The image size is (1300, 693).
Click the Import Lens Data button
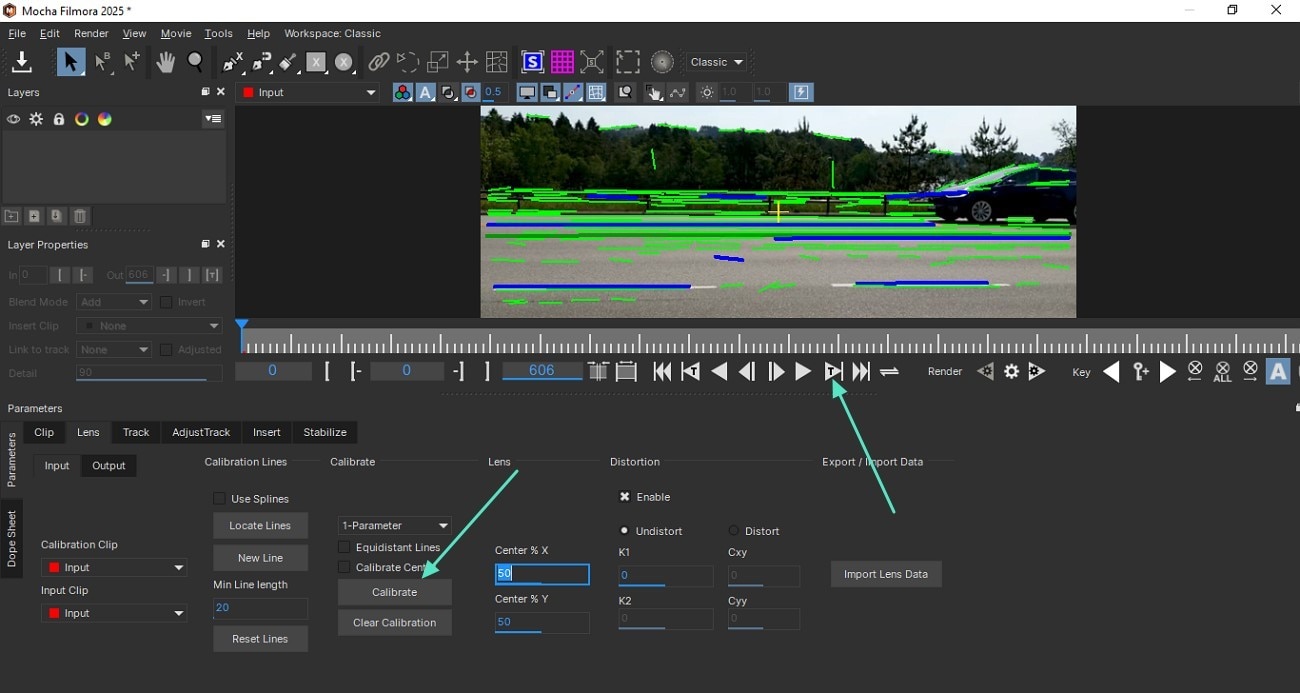point(886,574)
